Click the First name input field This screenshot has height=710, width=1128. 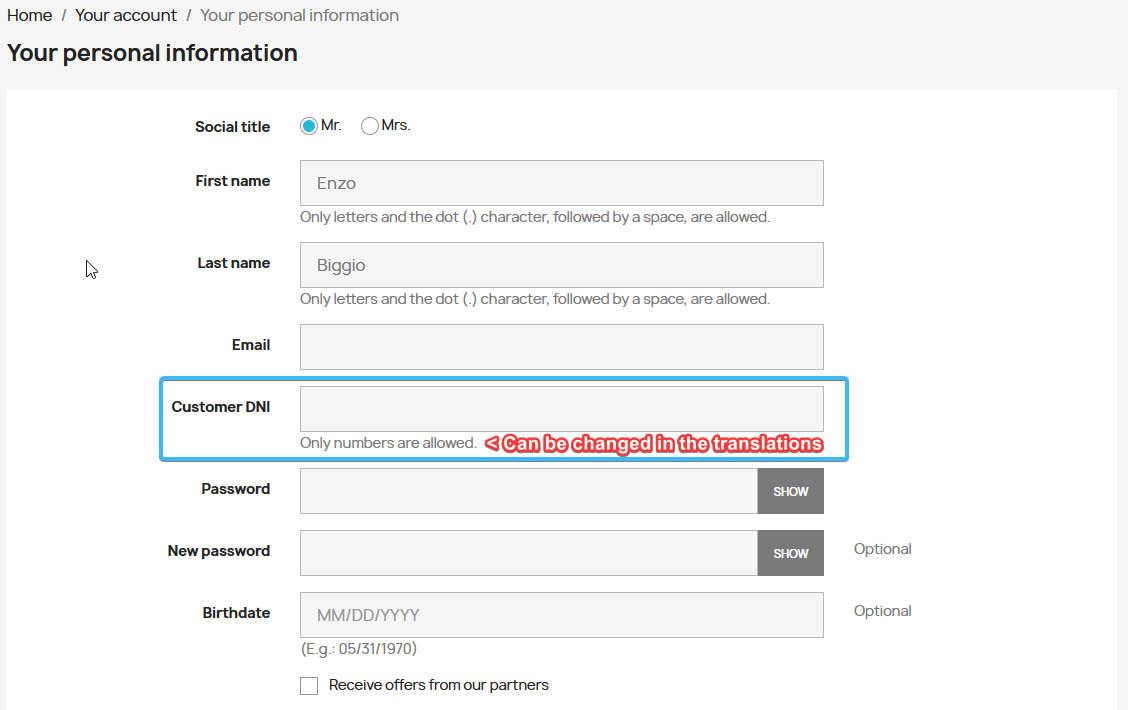(x=561, y=183)
